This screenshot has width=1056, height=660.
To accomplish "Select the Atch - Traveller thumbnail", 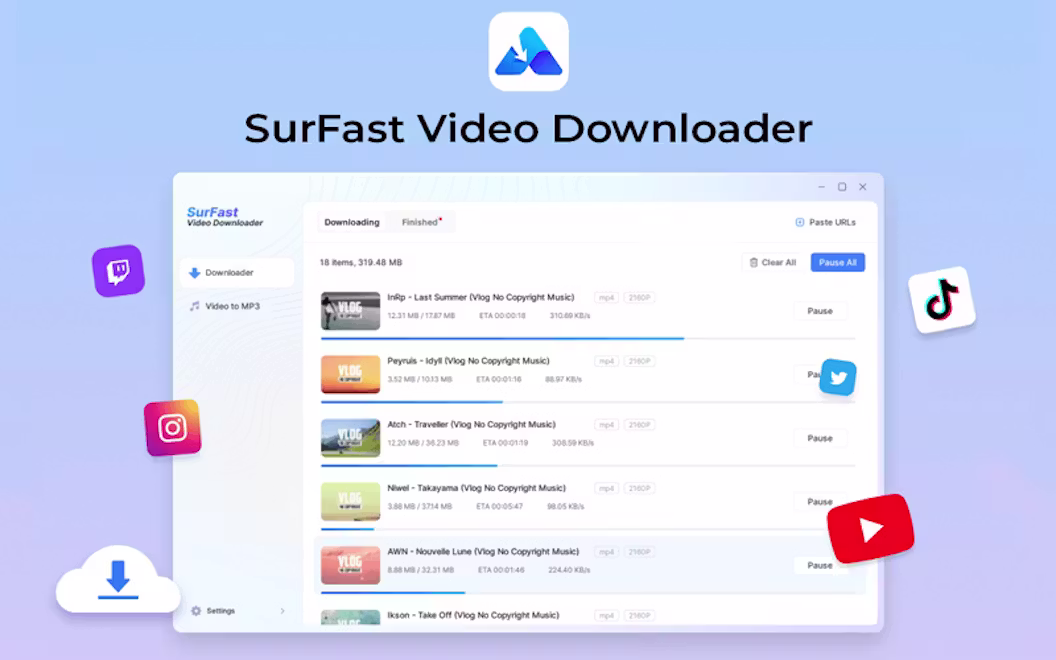I will pyautogui.click(x=350, y=438).
